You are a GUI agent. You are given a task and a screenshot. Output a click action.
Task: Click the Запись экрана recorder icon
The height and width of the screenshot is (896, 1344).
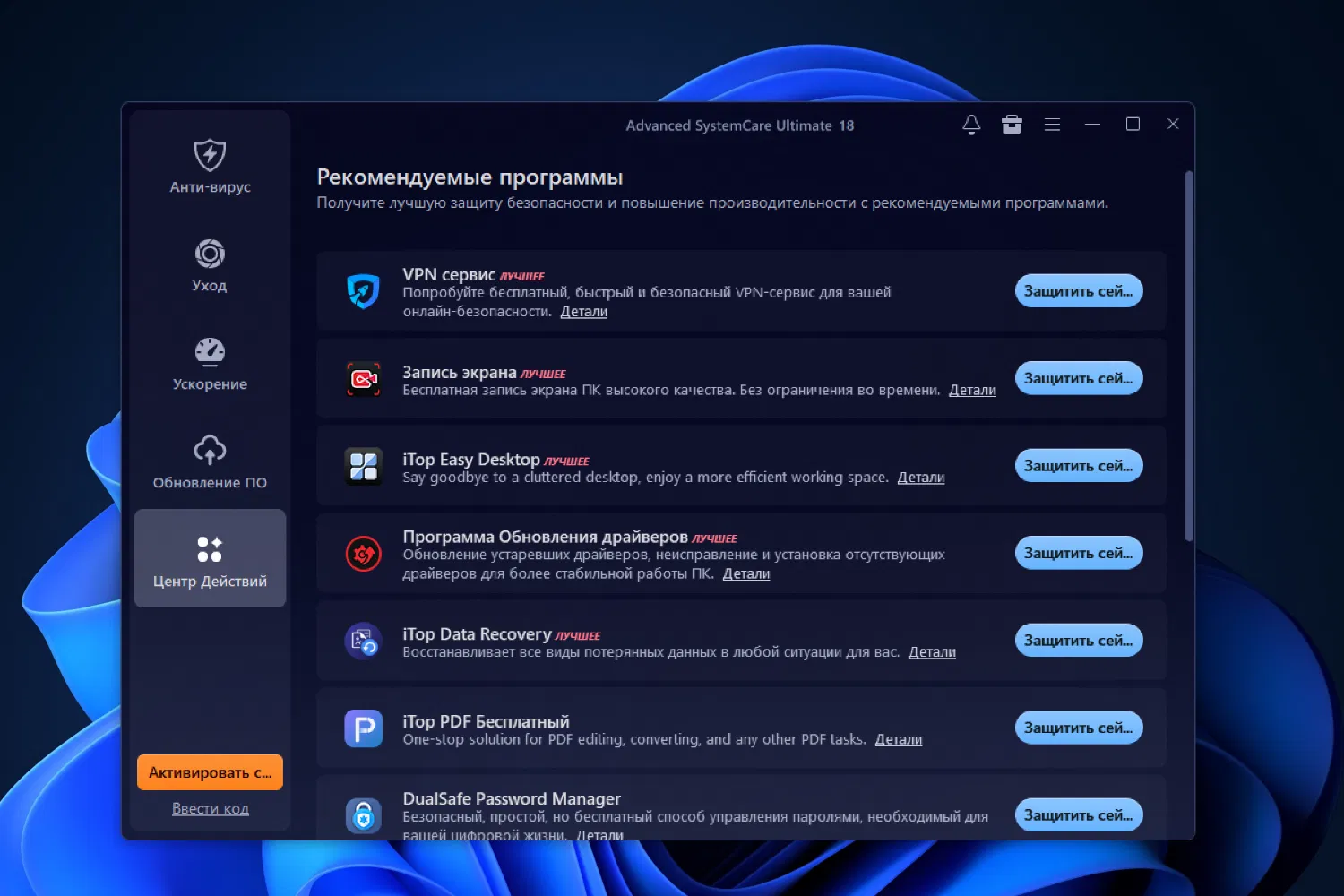(363, 378)
